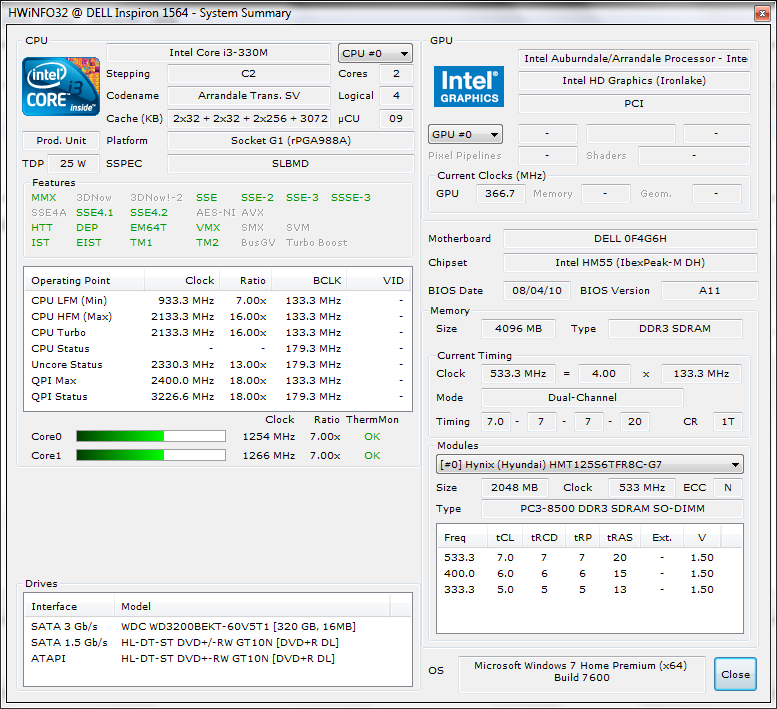Select the WDC WD3200BEKT drive row
777x709 pixels.
pos(218,626)
